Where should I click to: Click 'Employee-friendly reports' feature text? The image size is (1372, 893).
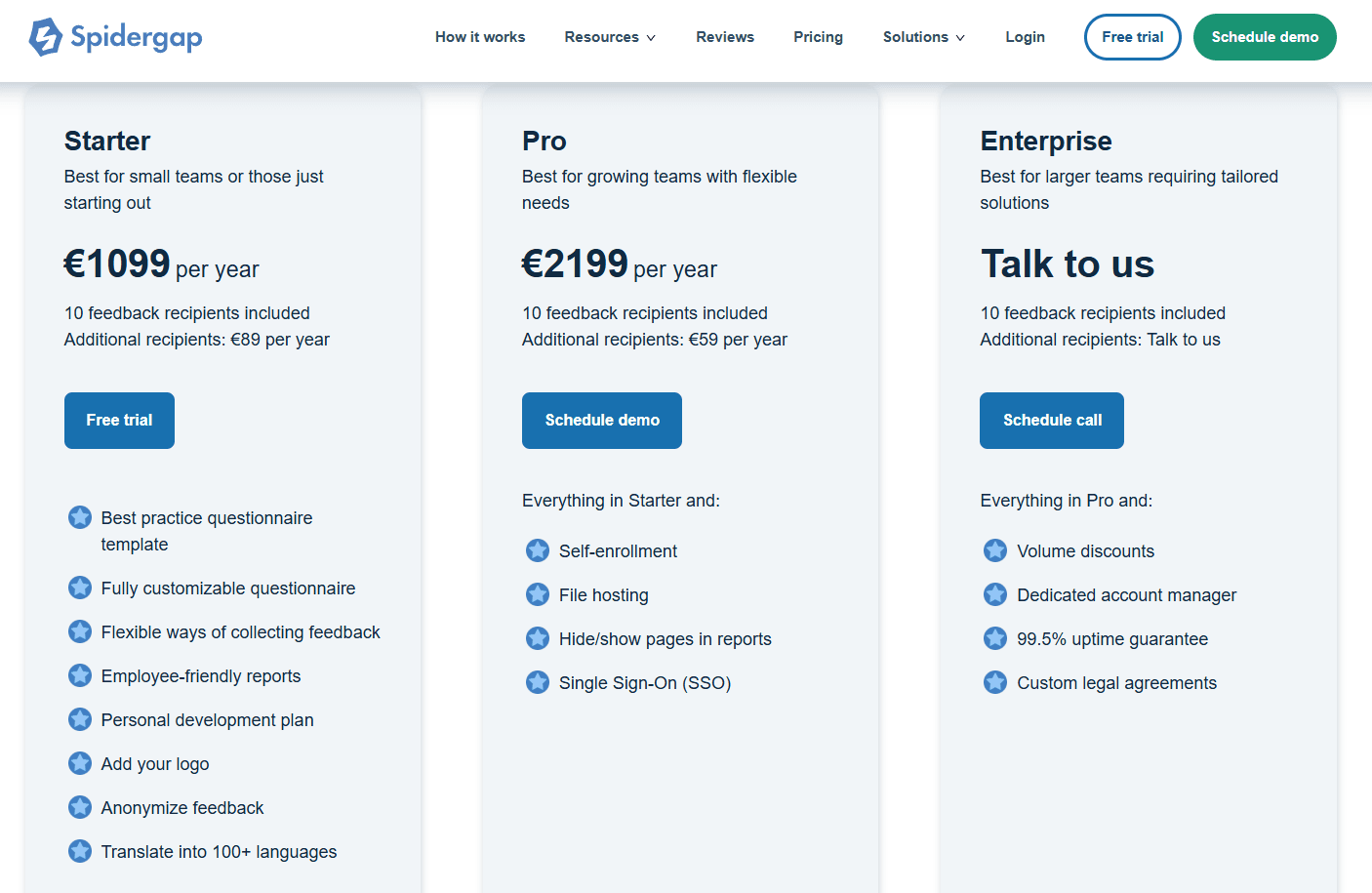point(201,676)
